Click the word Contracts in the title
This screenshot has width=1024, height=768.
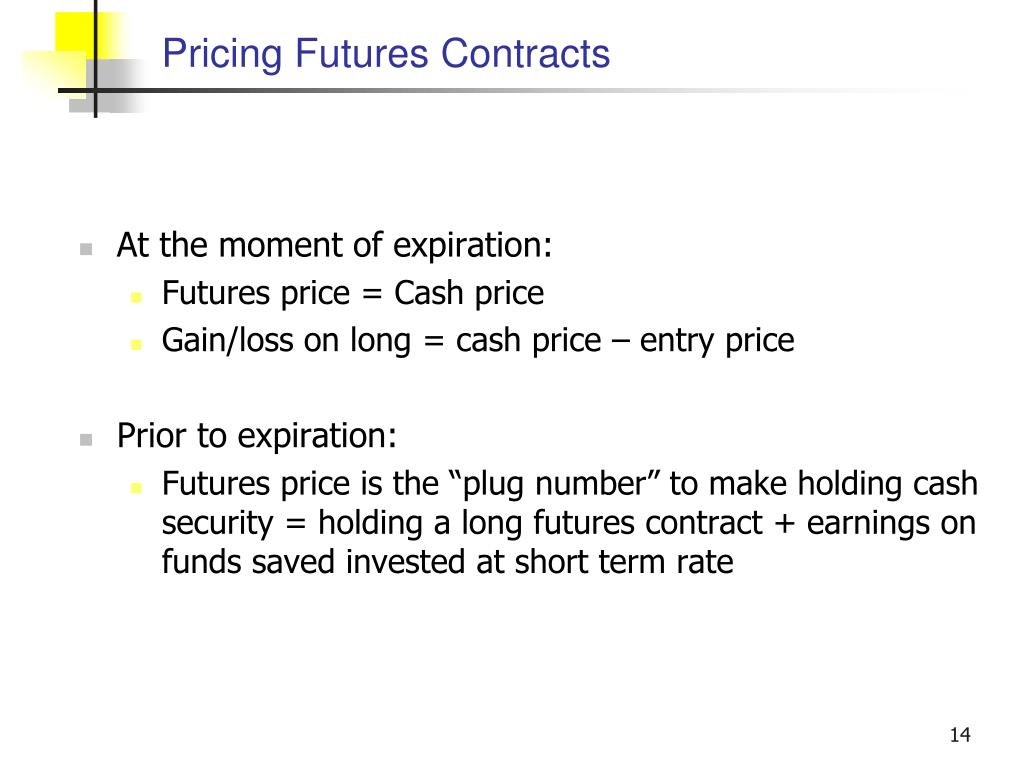tap(526, 54)
